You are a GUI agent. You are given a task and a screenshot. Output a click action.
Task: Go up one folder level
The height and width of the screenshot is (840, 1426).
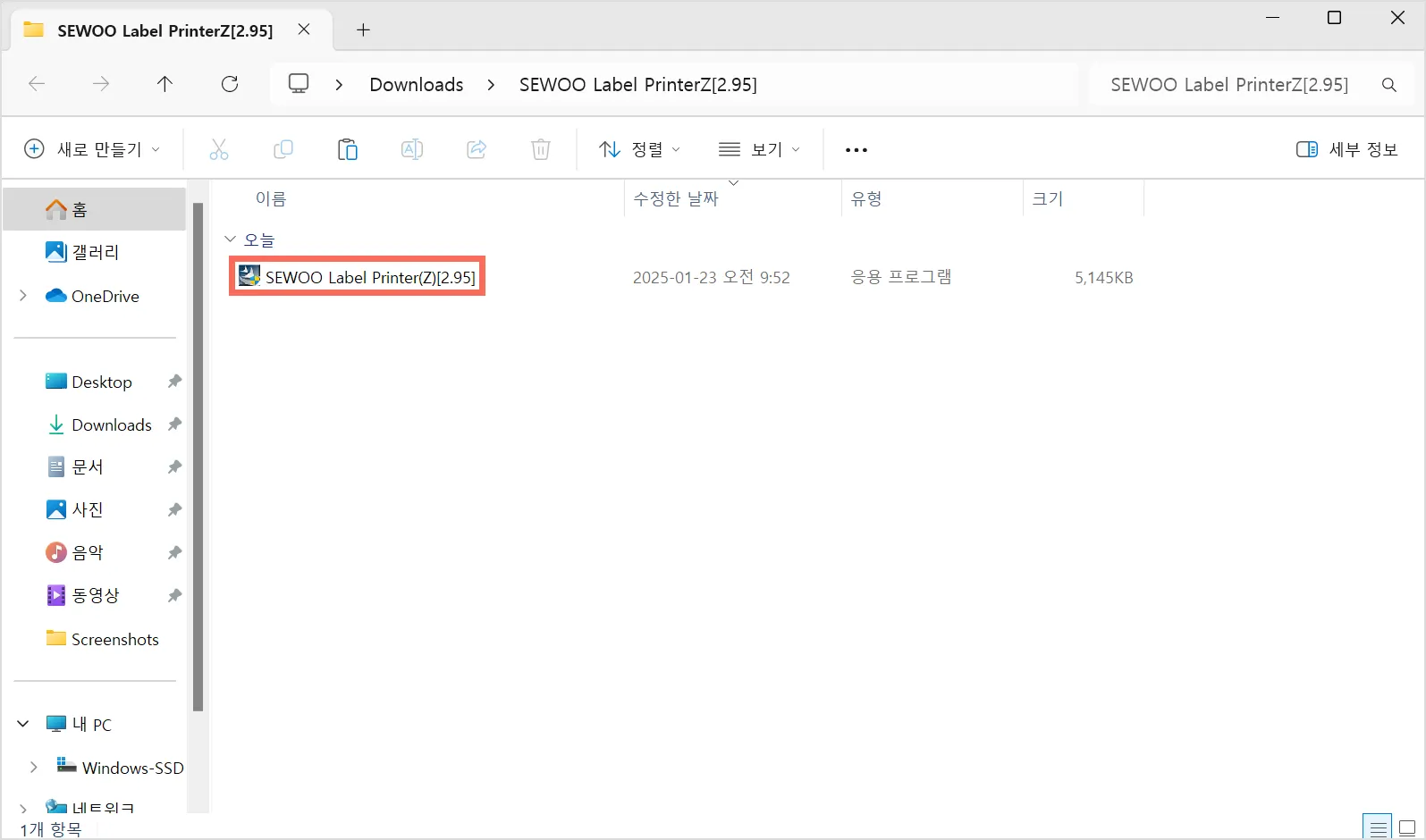click(x=165, y=84)
